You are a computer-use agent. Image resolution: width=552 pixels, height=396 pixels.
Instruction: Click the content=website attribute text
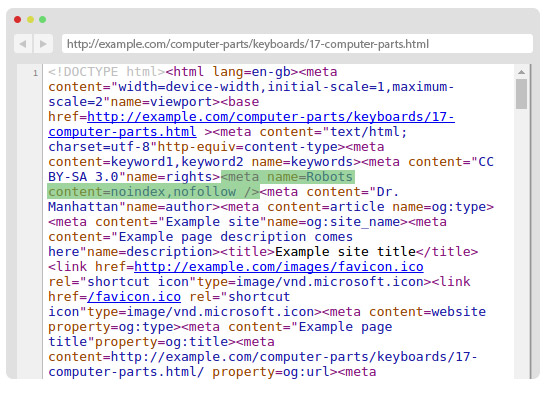(427, 312)
